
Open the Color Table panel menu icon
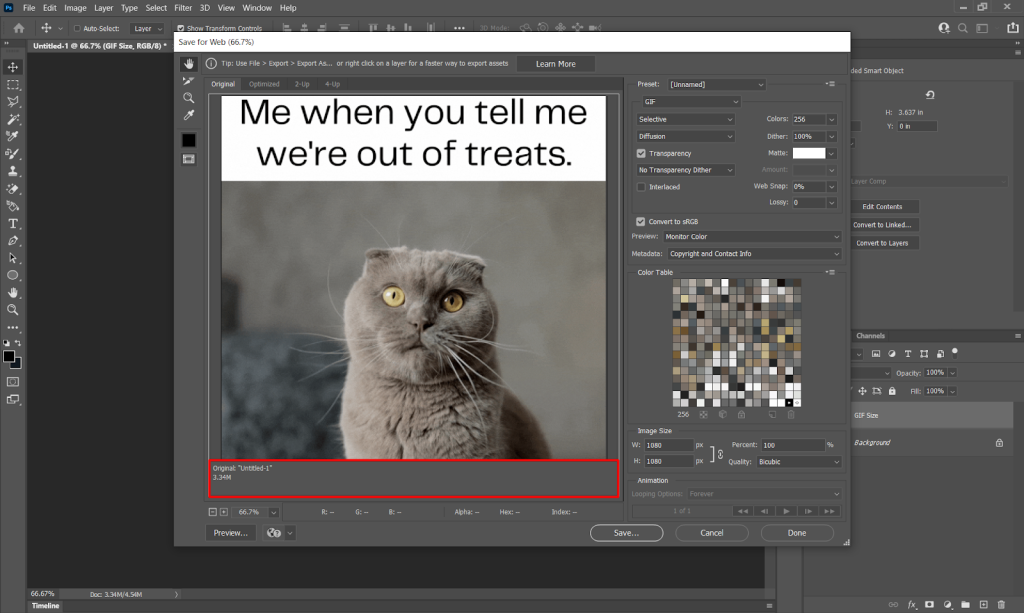point(831,272)
